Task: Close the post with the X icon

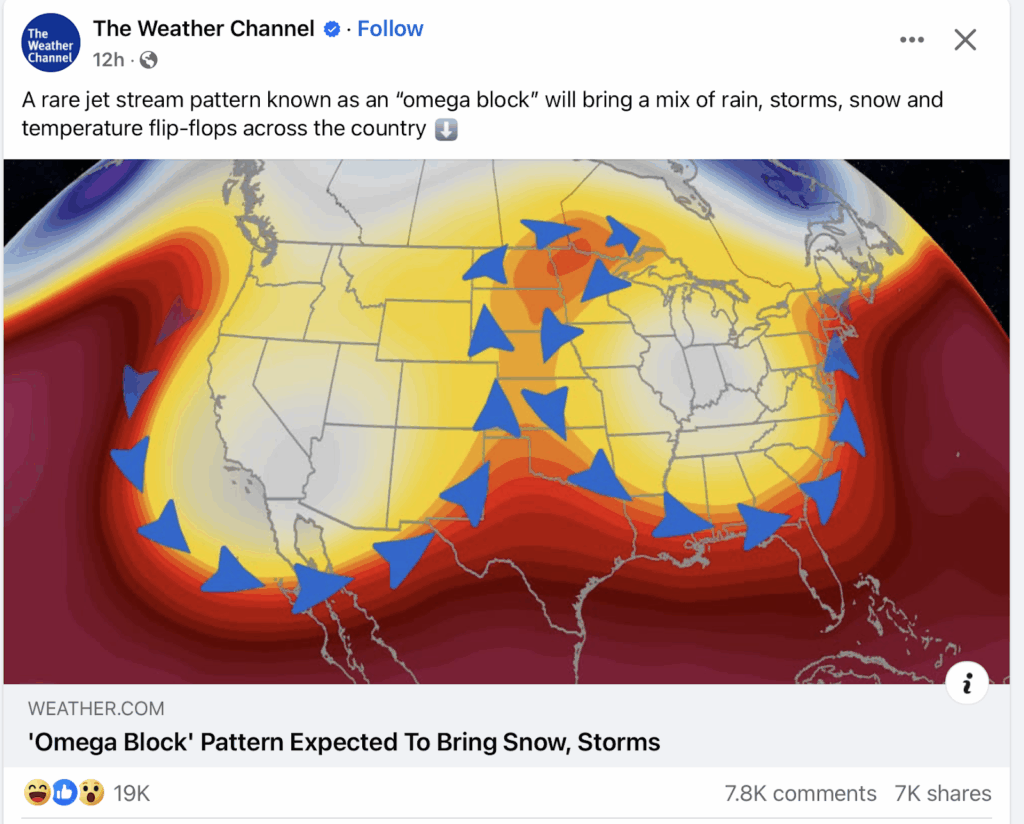Action: coord(965,40)
